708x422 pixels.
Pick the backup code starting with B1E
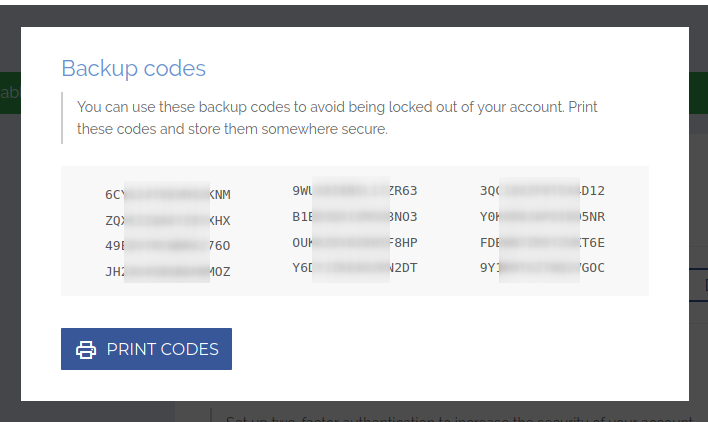point(354,216)
